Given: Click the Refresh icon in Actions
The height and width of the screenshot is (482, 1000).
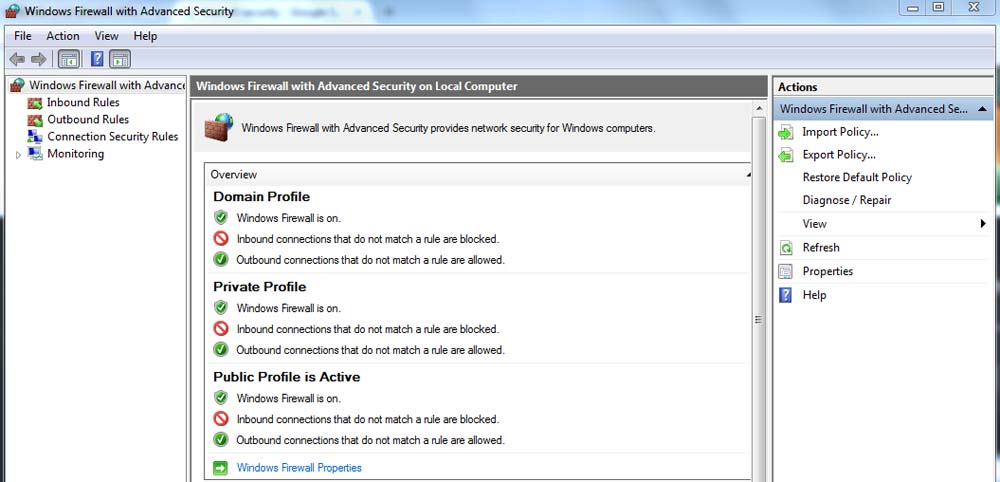Looking at the screenshot, I should click(786, 248).
